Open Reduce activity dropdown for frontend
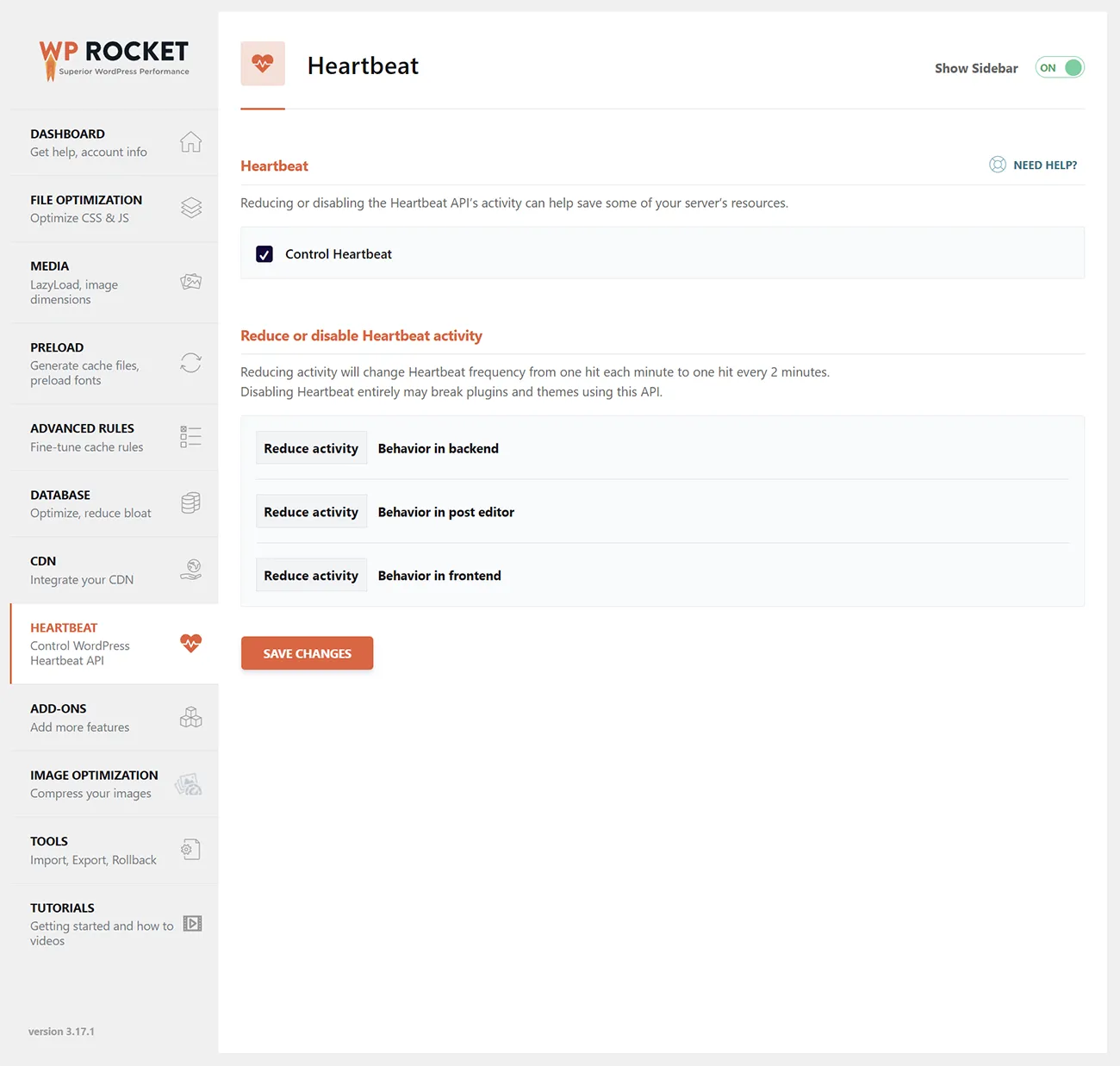This screenshot has width=1120, height=1066. point(311,576)
